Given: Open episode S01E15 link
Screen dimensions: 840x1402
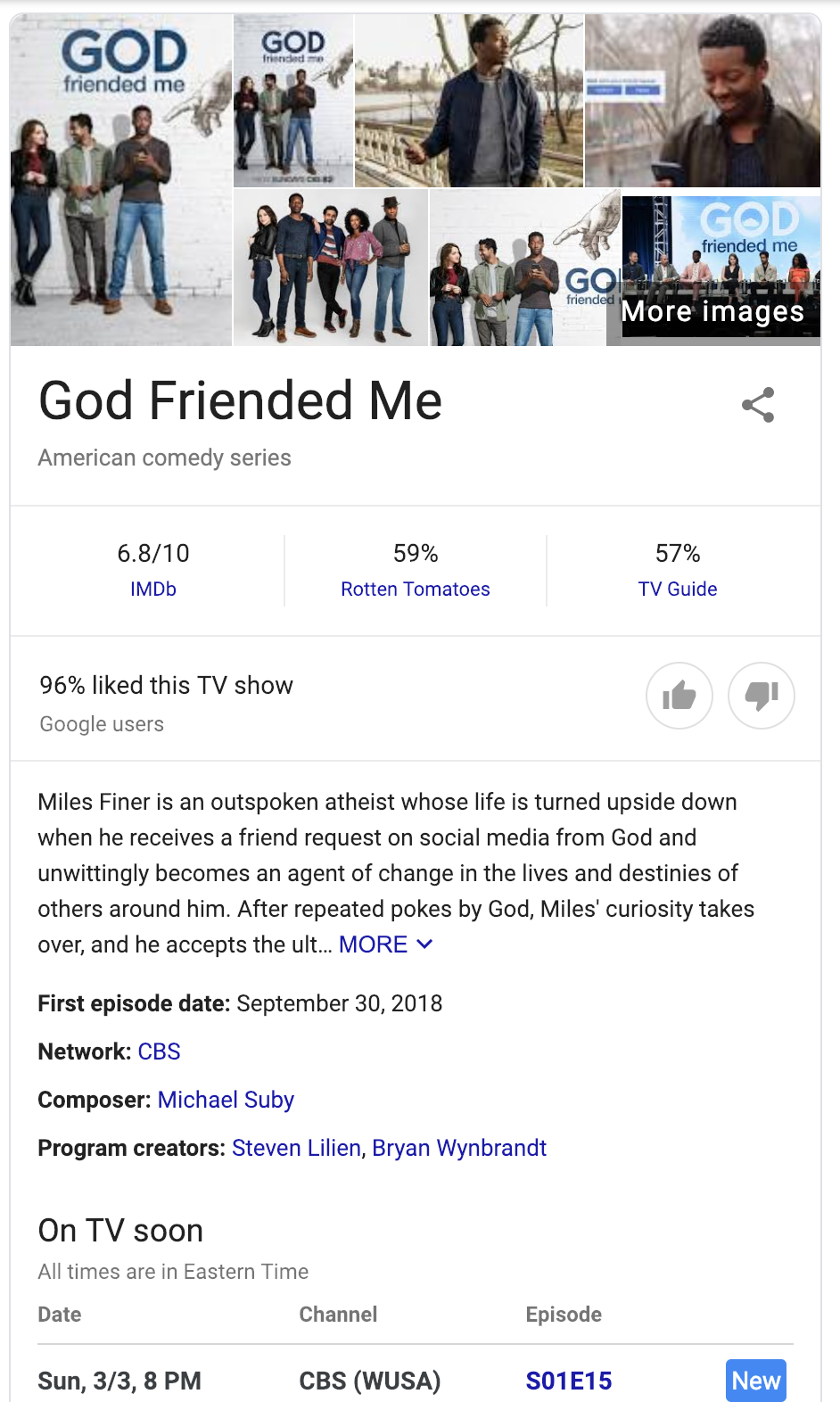Looking at the screenshot, I should coord(568,1381).
